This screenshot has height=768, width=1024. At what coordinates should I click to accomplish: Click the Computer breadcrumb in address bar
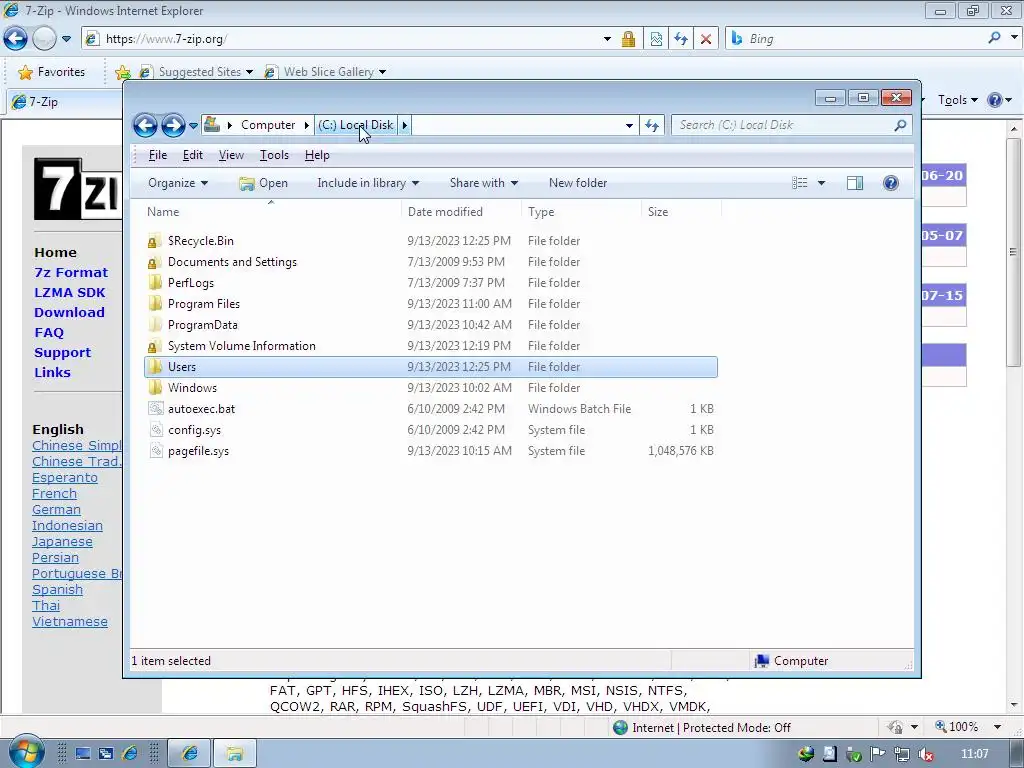point(268,125)
